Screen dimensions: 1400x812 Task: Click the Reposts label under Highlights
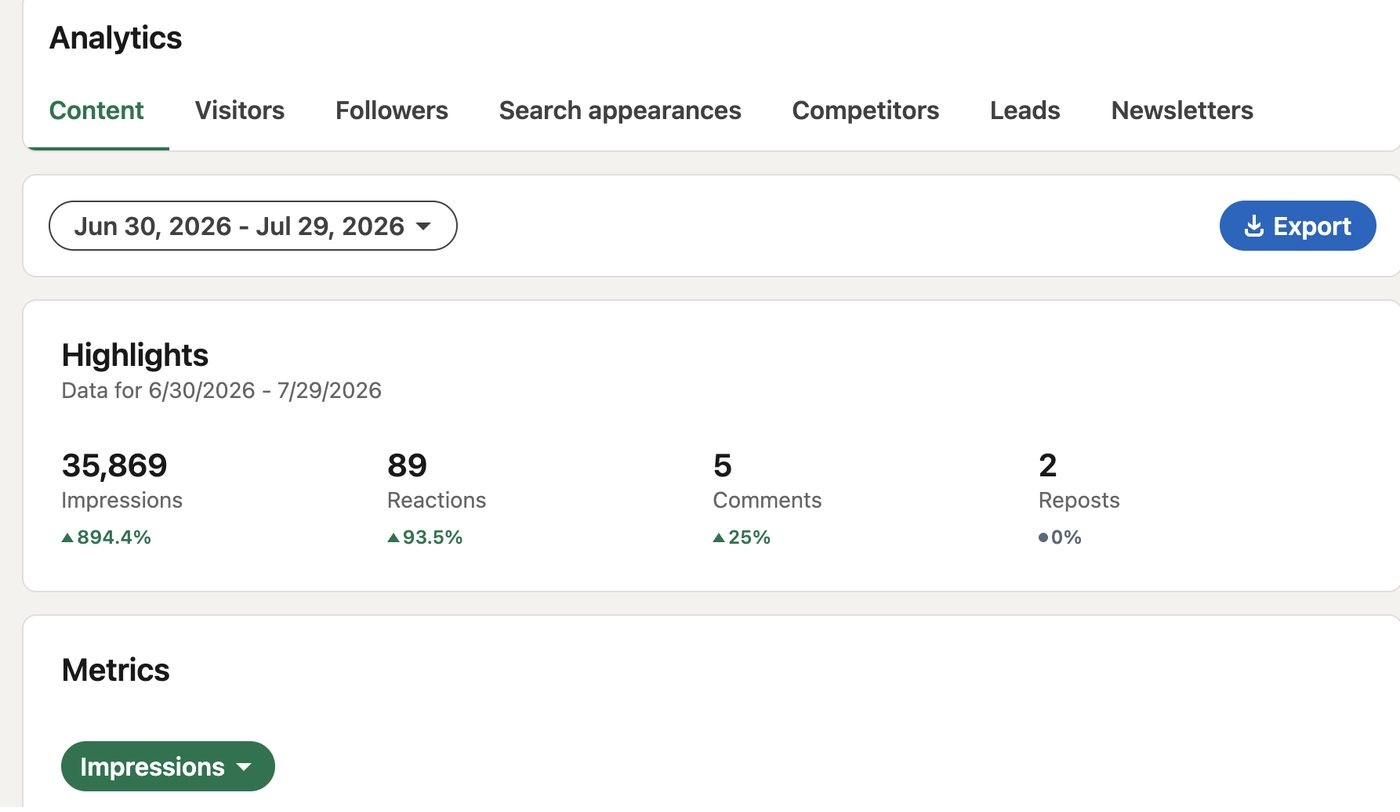point(1079,500)
